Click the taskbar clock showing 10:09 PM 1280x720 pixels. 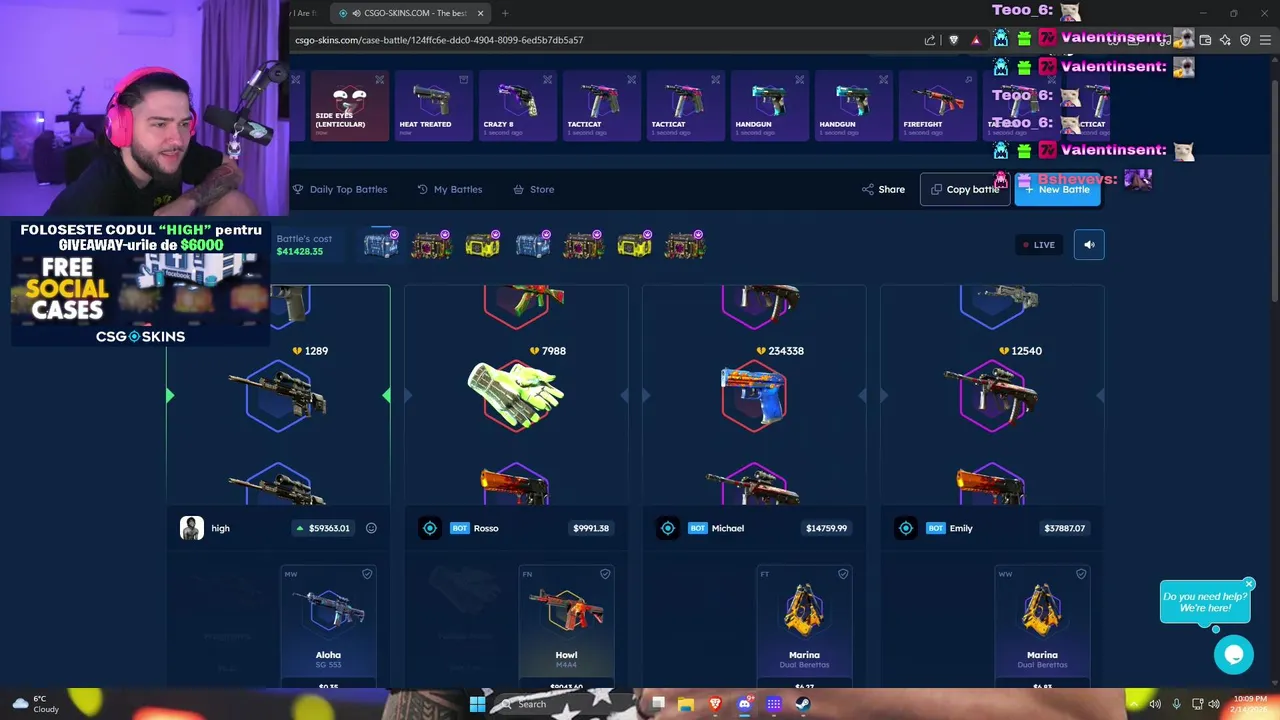click(x=1250, y=704)
